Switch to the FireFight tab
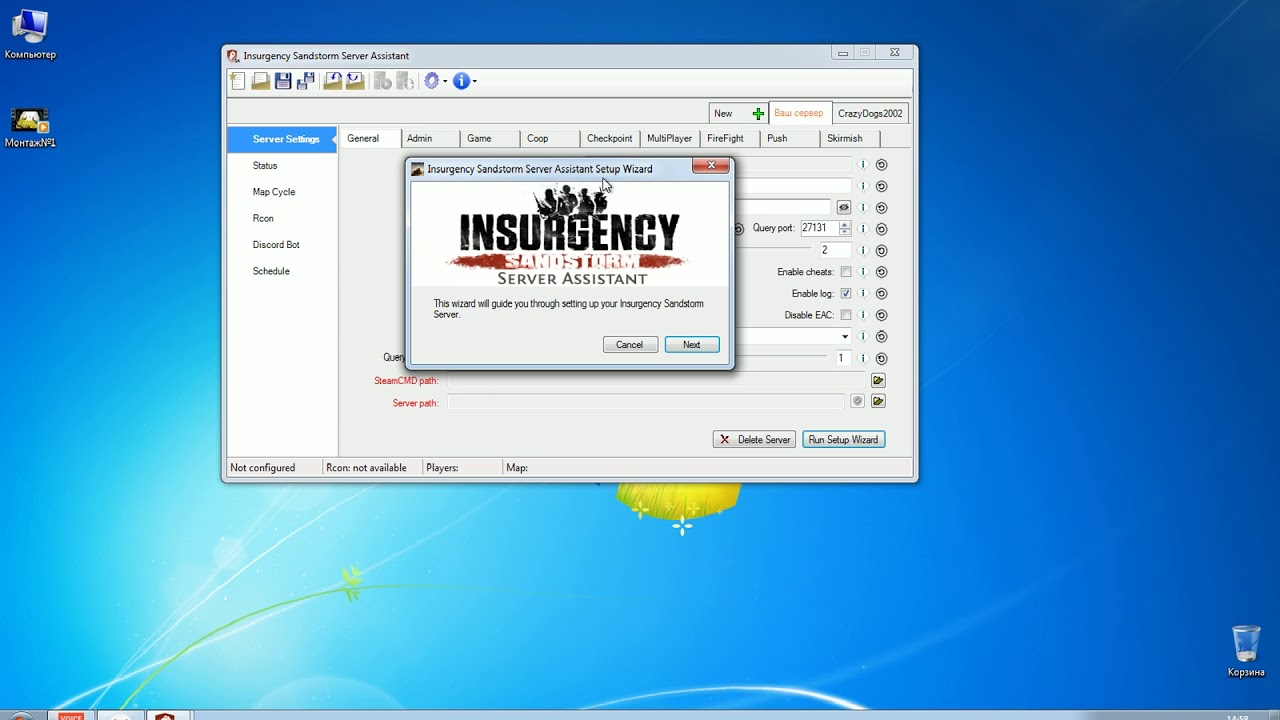Viewport: 1280px width, 720px height. (730, 139)
